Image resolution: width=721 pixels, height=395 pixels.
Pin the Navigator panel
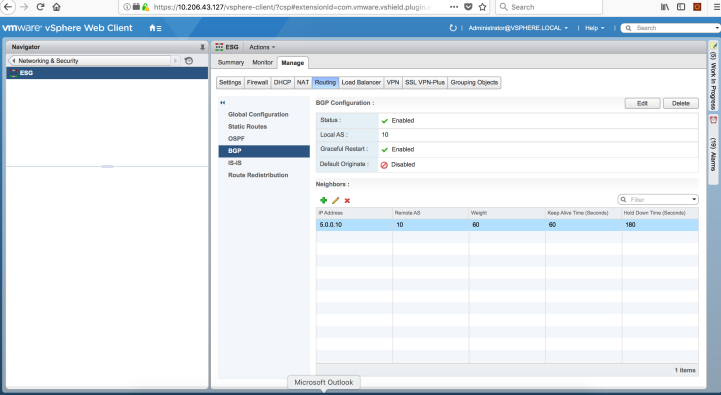point(202,47)
